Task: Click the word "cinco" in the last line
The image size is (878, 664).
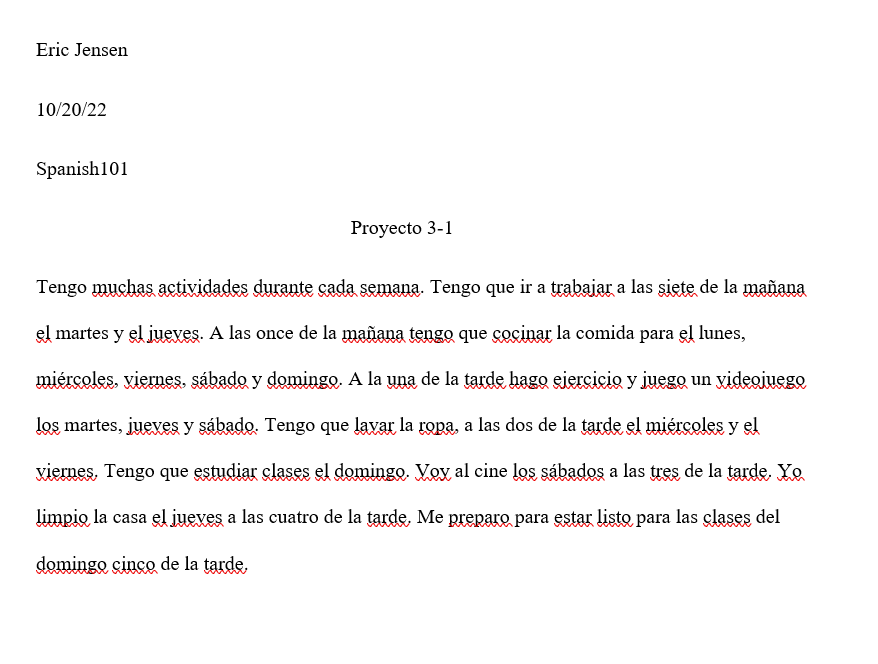Action: pyautogui.click(x=134, y=564)
